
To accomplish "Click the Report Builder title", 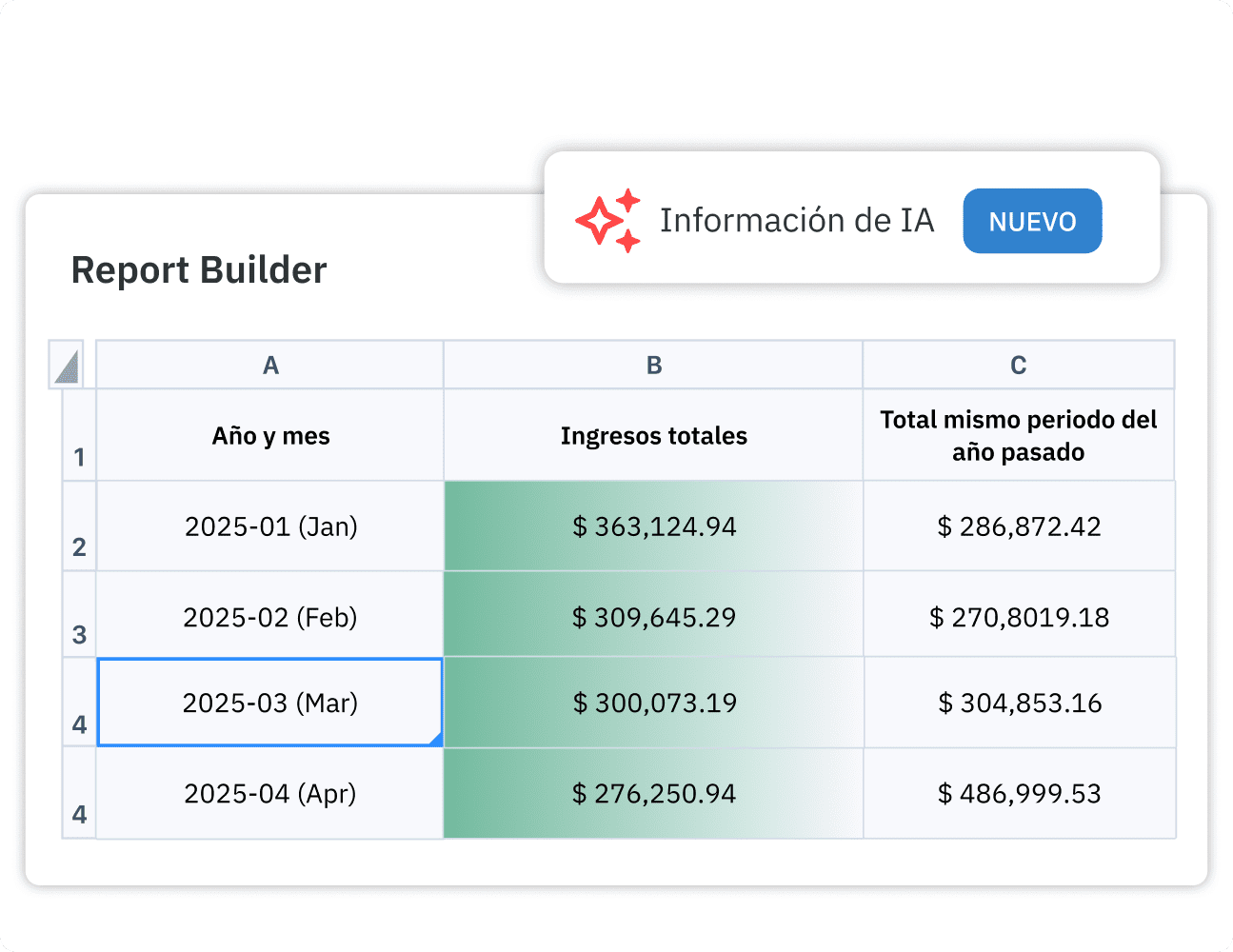I will click(199, 270).
